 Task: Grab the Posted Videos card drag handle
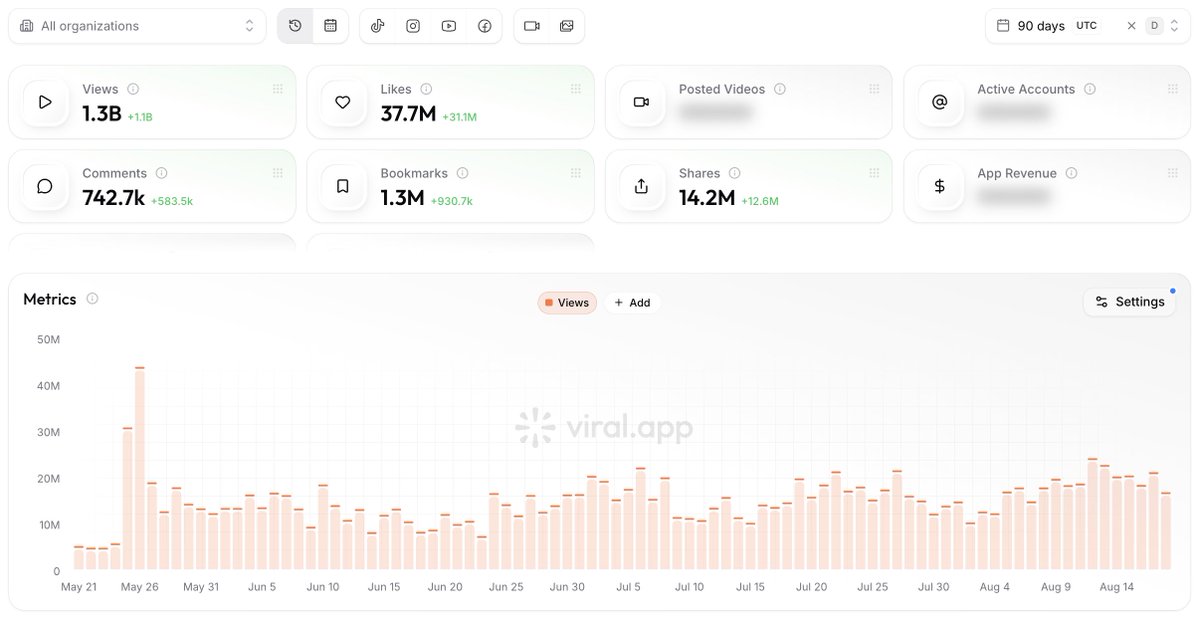874,89
